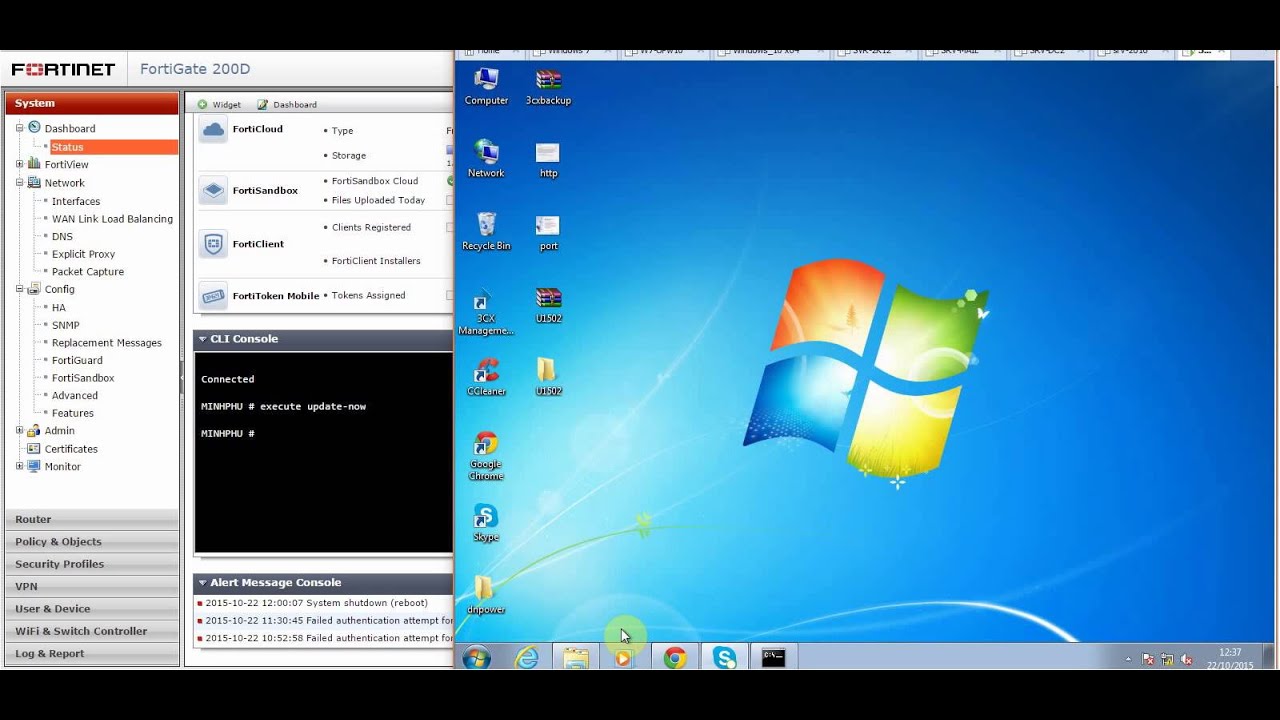Open the Log & Report section

[x=92, y=653]
